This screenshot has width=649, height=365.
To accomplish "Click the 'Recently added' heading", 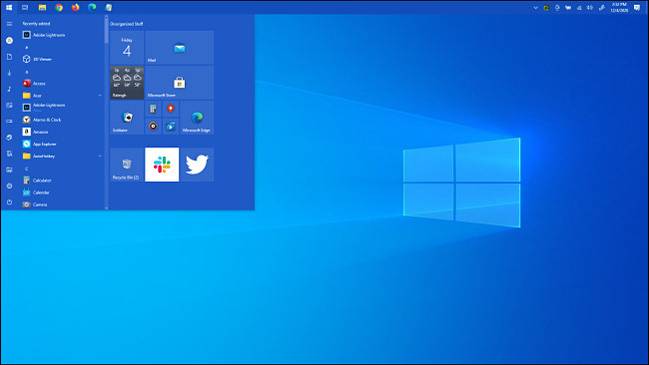I will [36, 24].
